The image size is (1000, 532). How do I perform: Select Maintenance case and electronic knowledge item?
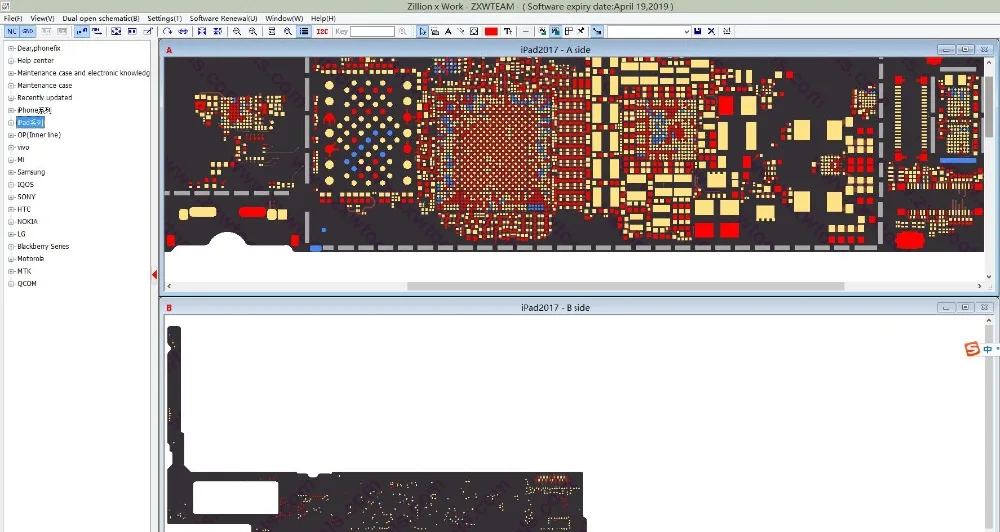(x=84, y=73)
